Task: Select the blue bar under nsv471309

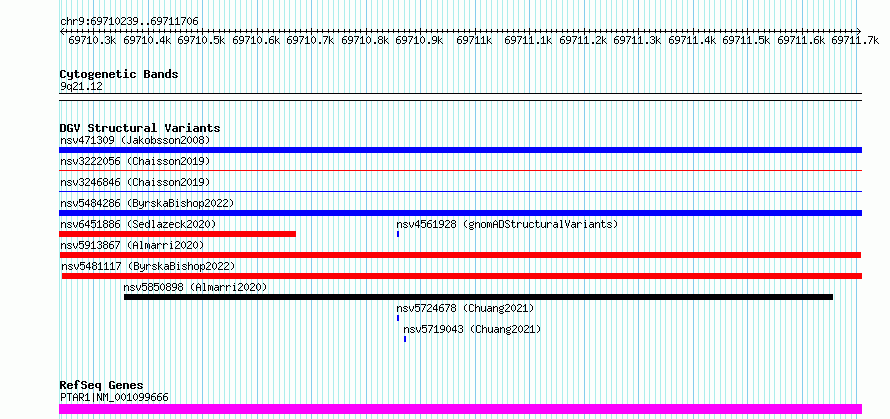Action: pos(460,150)
